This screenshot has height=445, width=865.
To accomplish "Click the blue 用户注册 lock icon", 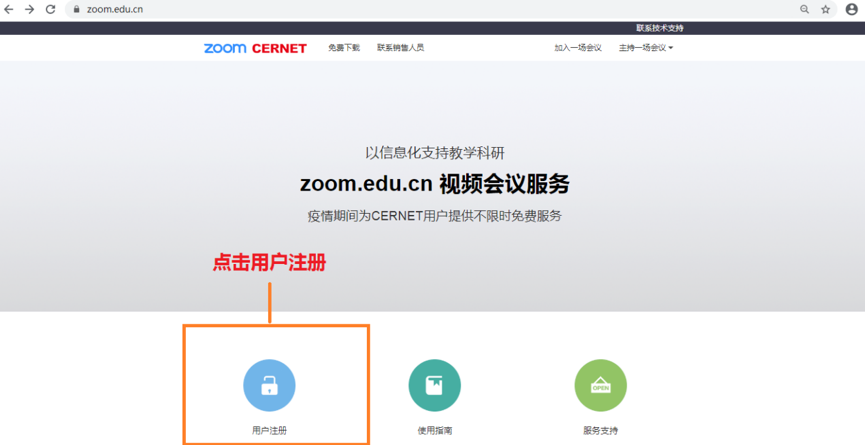I will point(269,385).
